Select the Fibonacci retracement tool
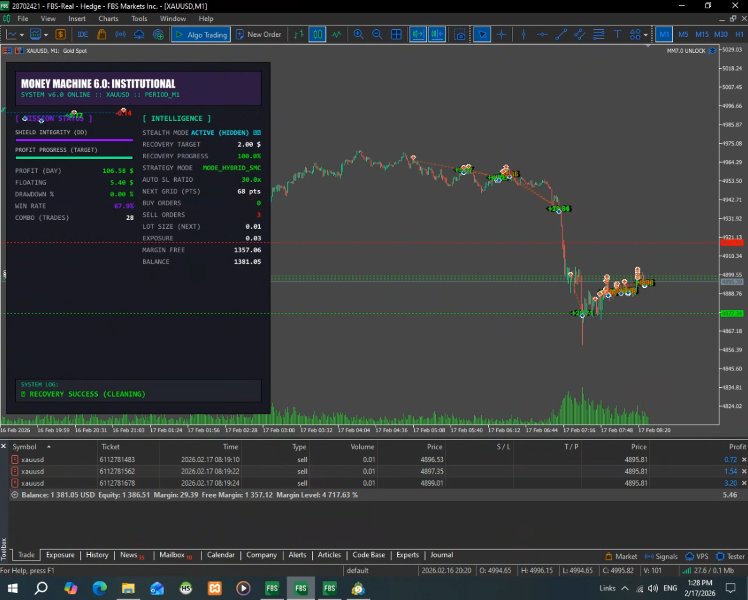748x600 pixels. point(598,34)
